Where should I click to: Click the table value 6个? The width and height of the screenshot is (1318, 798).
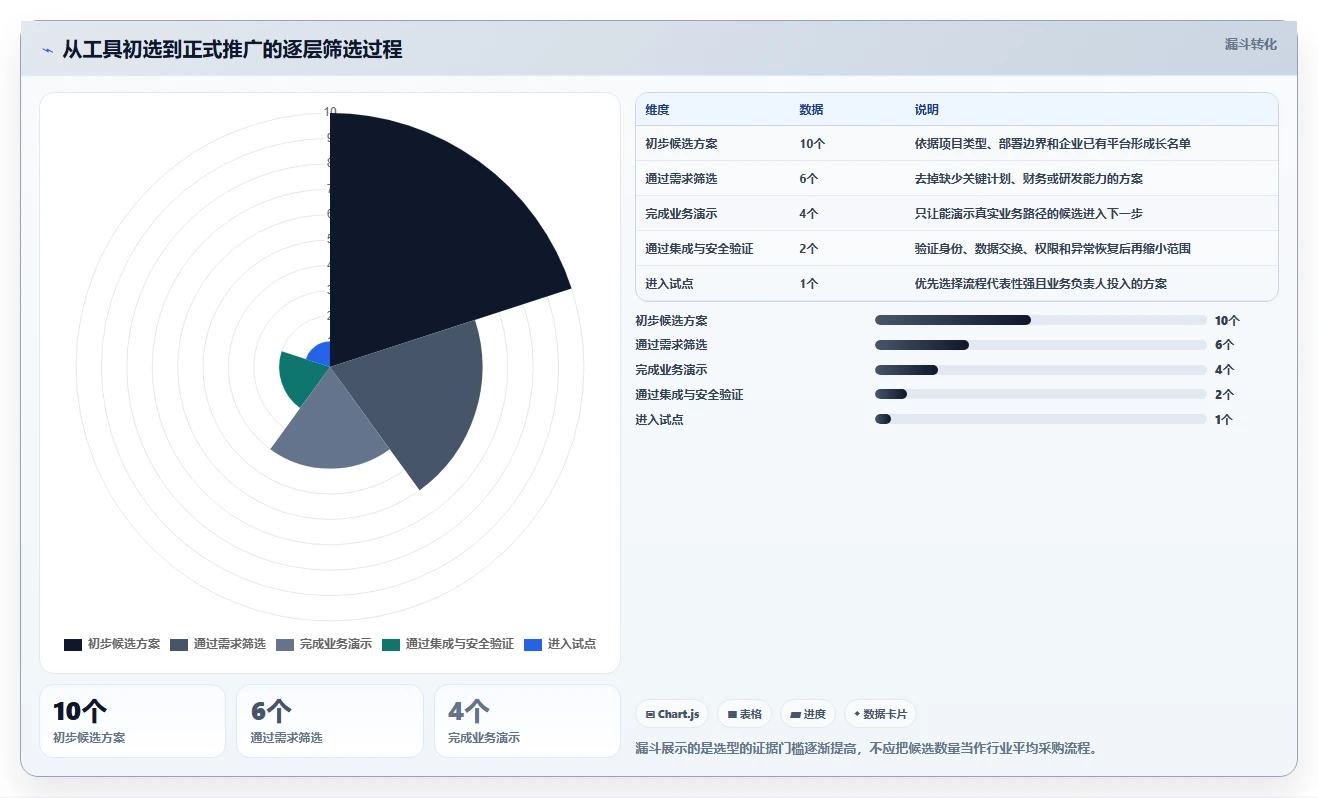click(808, 179)
